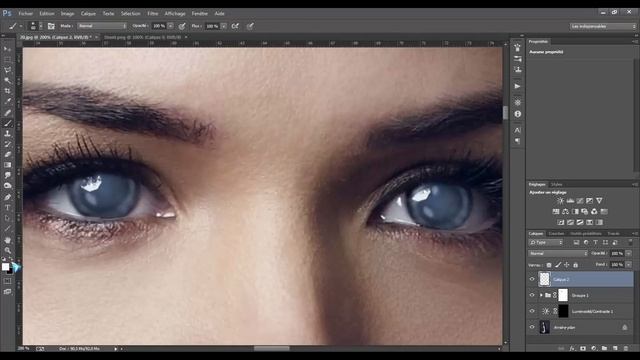
Task: Open the Fichier menu
Action: [25, 13]
